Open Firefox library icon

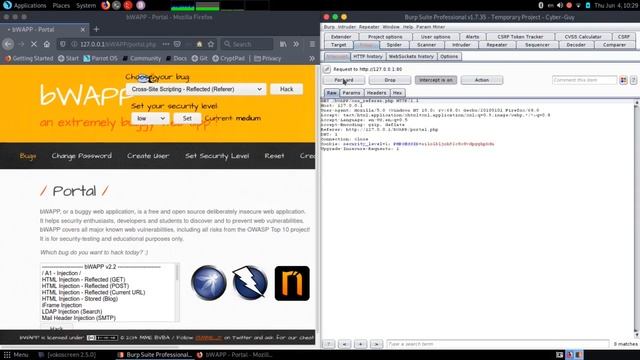[283, 44]
